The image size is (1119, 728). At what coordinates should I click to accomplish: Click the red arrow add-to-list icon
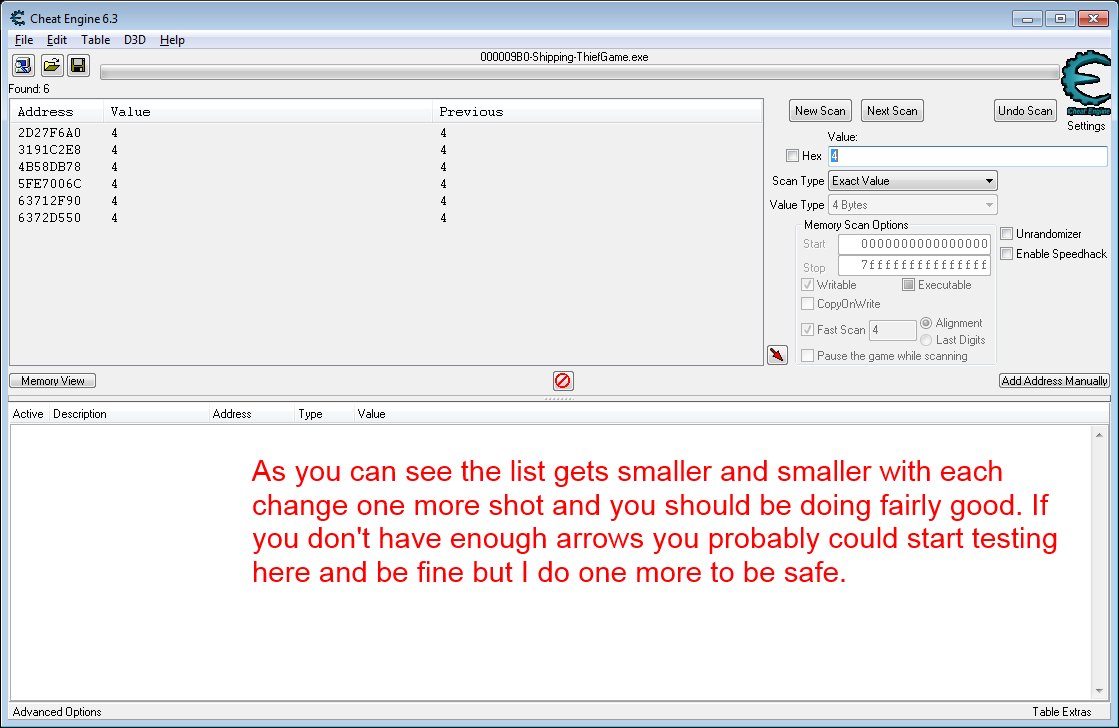tap(777, 355)
